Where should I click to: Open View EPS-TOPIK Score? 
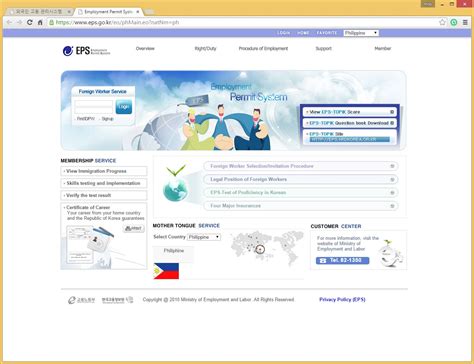pyautogui.click(x=350, y=112)
